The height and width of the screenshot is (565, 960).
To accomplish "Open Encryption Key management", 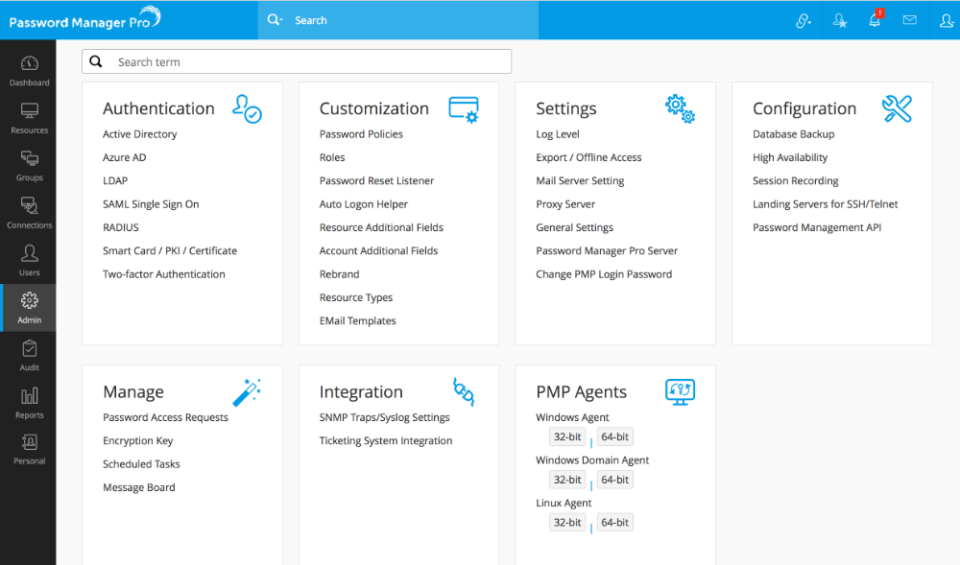I will coord(138,441).
